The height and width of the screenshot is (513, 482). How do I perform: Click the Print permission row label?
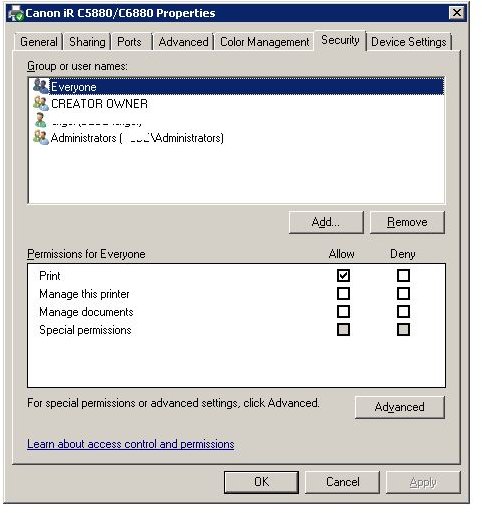point(50,276)
